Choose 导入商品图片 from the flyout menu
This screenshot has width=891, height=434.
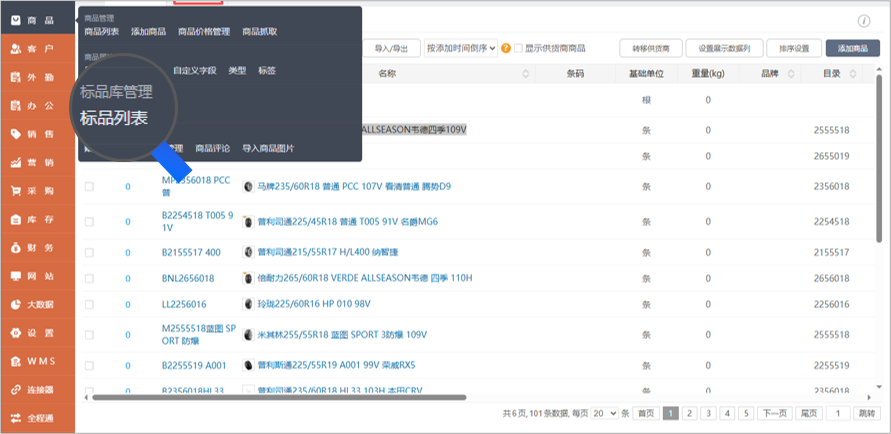(x=268, y=148)
